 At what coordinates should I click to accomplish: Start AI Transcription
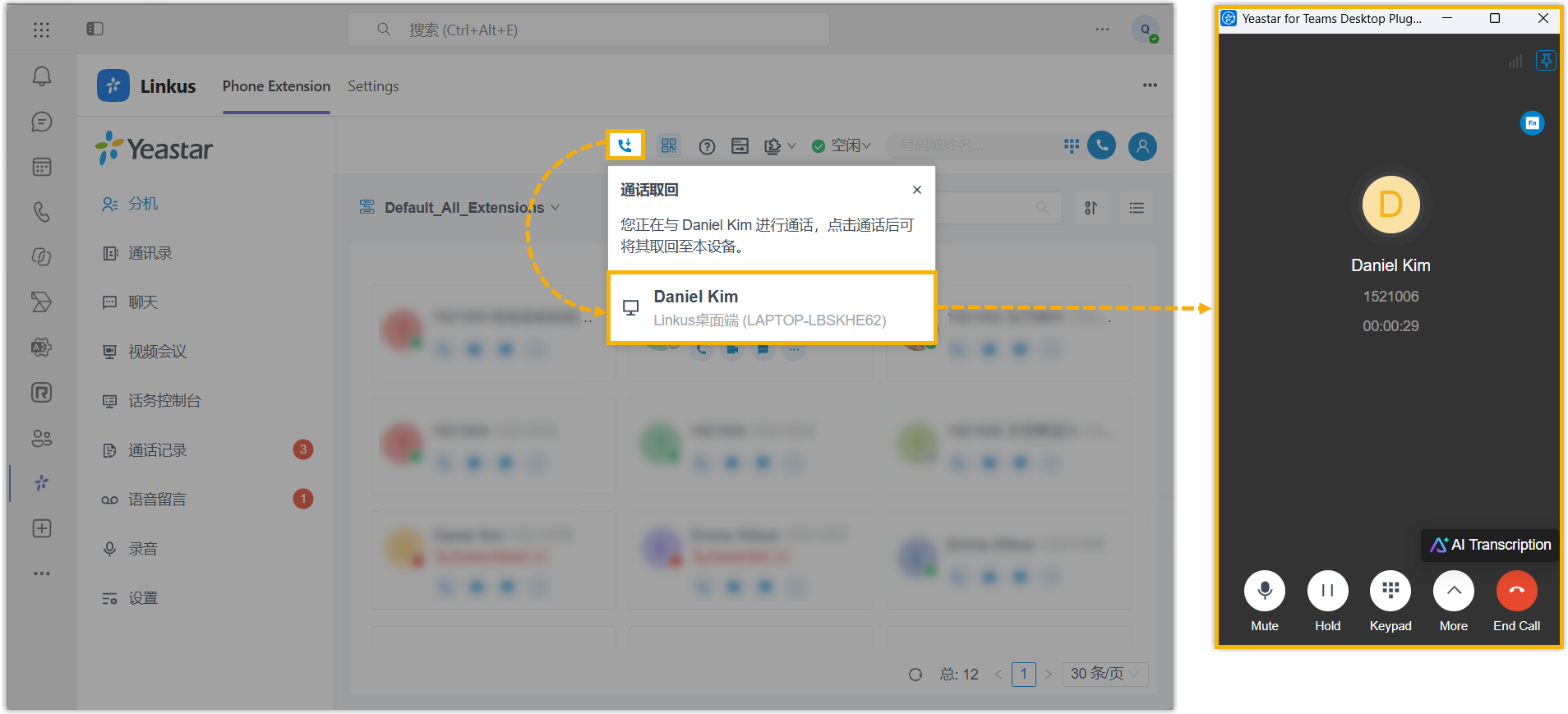pos(1490,545)
